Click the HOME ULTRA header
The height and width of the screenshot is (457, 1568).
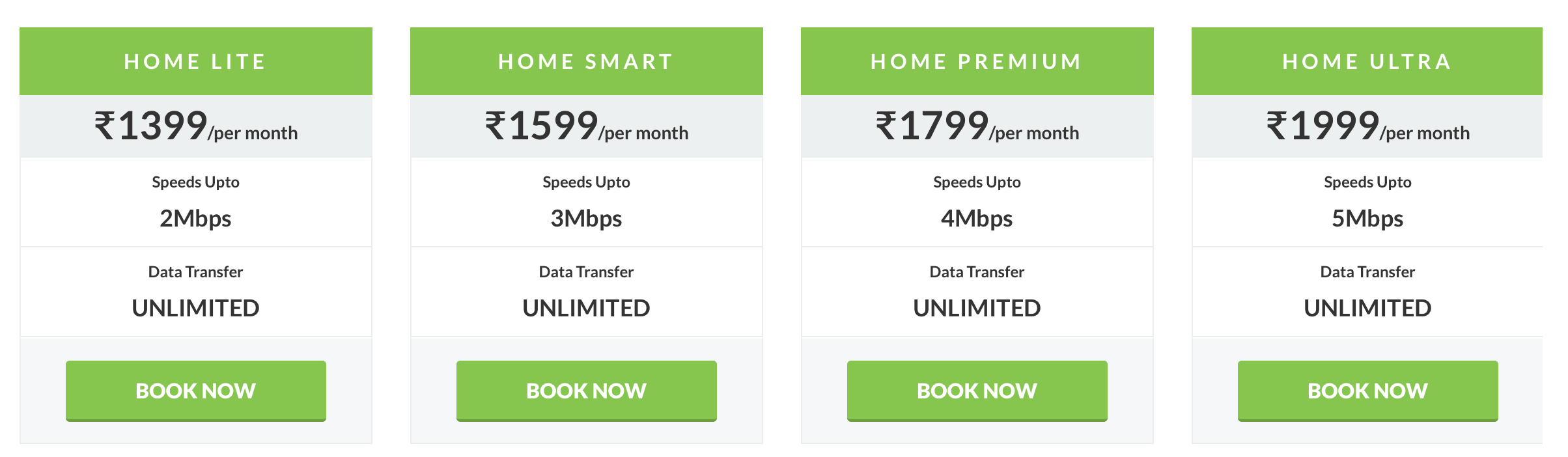click(x=1367, y=61)
